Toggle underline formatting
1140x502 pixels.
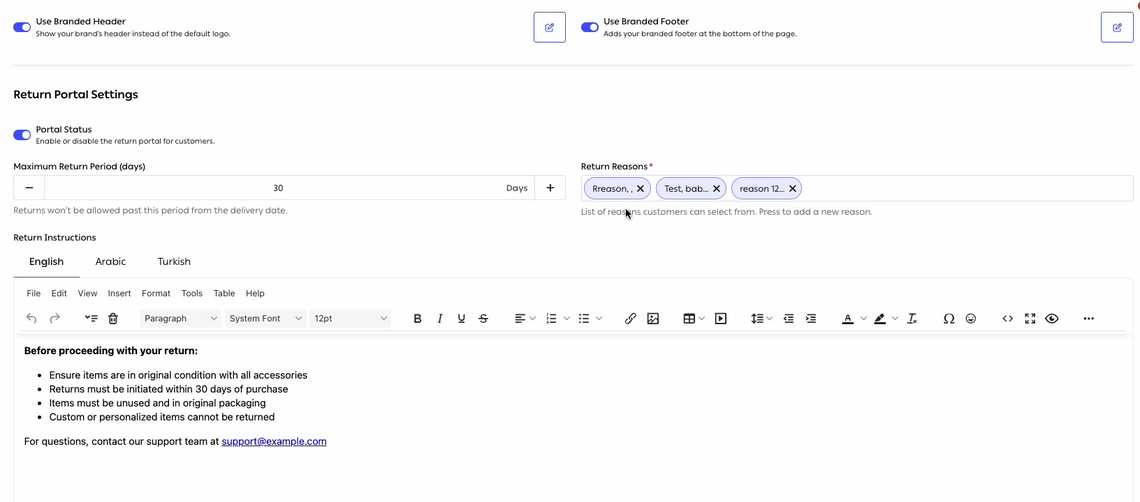461,319
